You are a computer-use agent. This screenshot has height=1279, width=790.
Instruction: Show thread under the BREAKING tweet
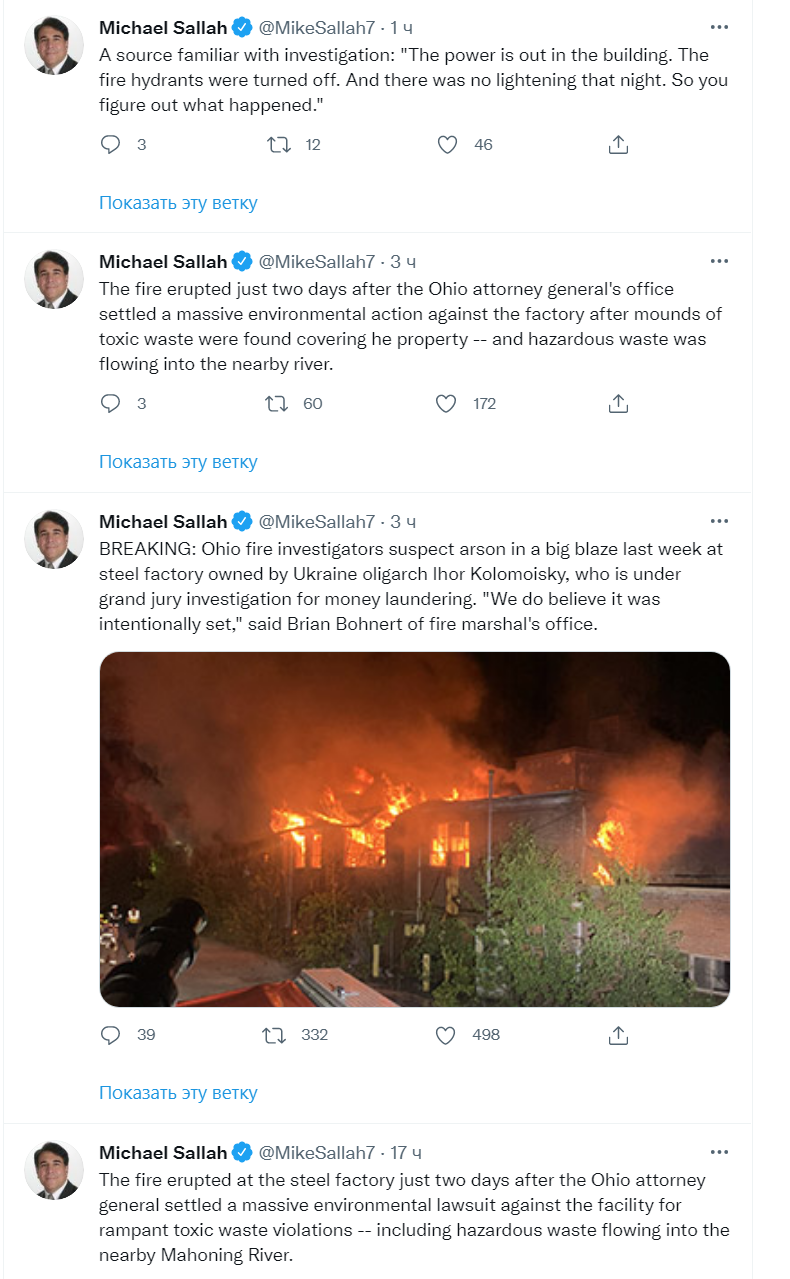point(178,1093)
